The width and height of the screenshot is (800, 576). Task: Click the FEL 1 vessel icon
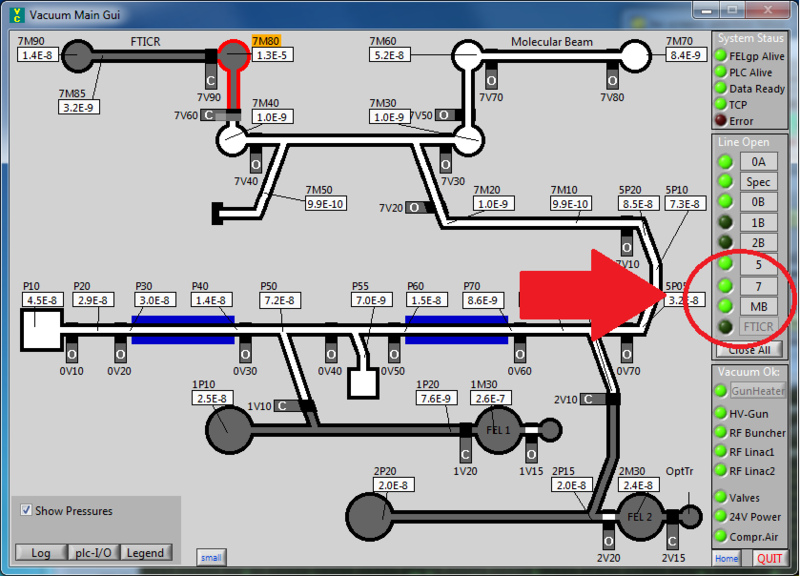(x=498, y=430)
